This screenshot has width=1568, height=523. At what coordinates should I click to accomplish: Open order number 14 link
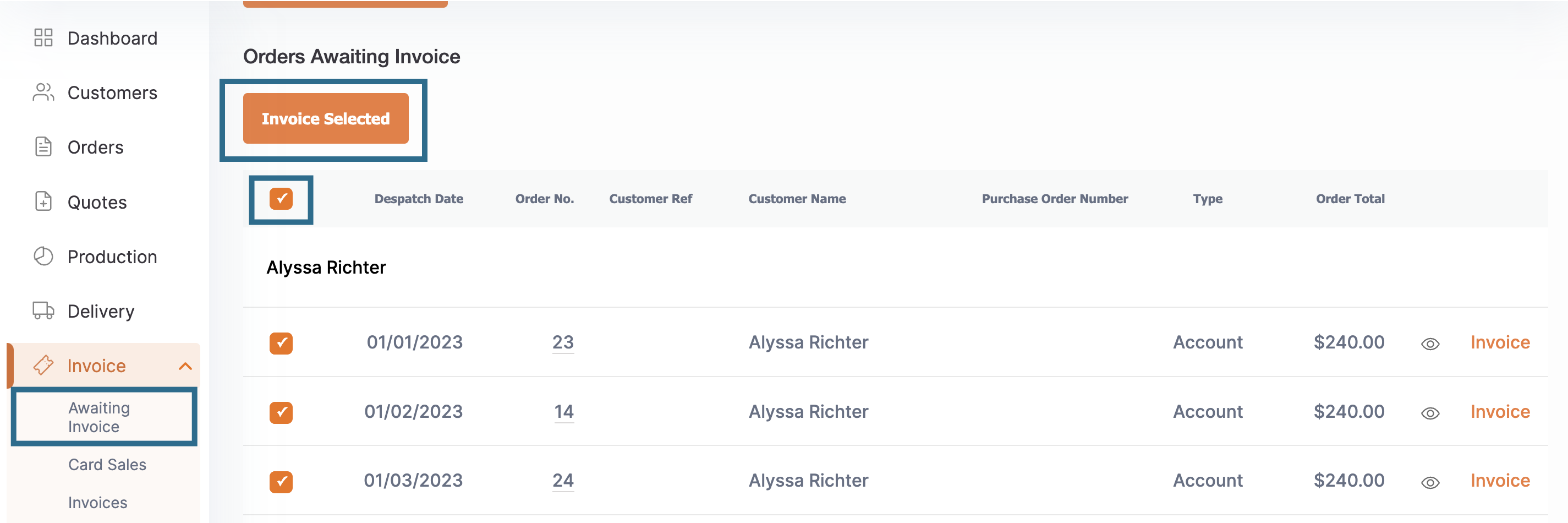[563, 412]
